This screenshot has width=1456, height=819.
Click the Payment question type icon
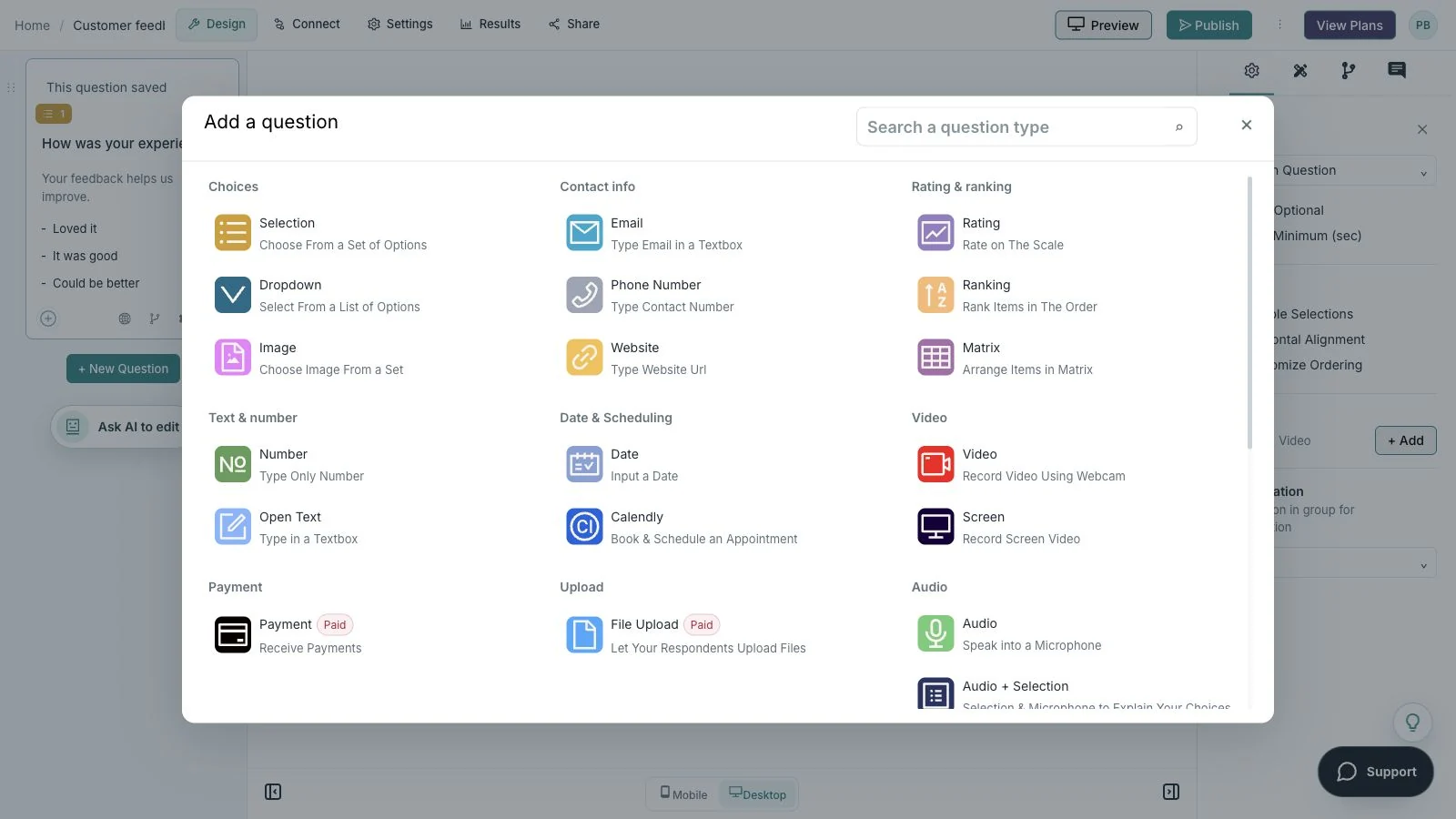(x=233, y=635)
